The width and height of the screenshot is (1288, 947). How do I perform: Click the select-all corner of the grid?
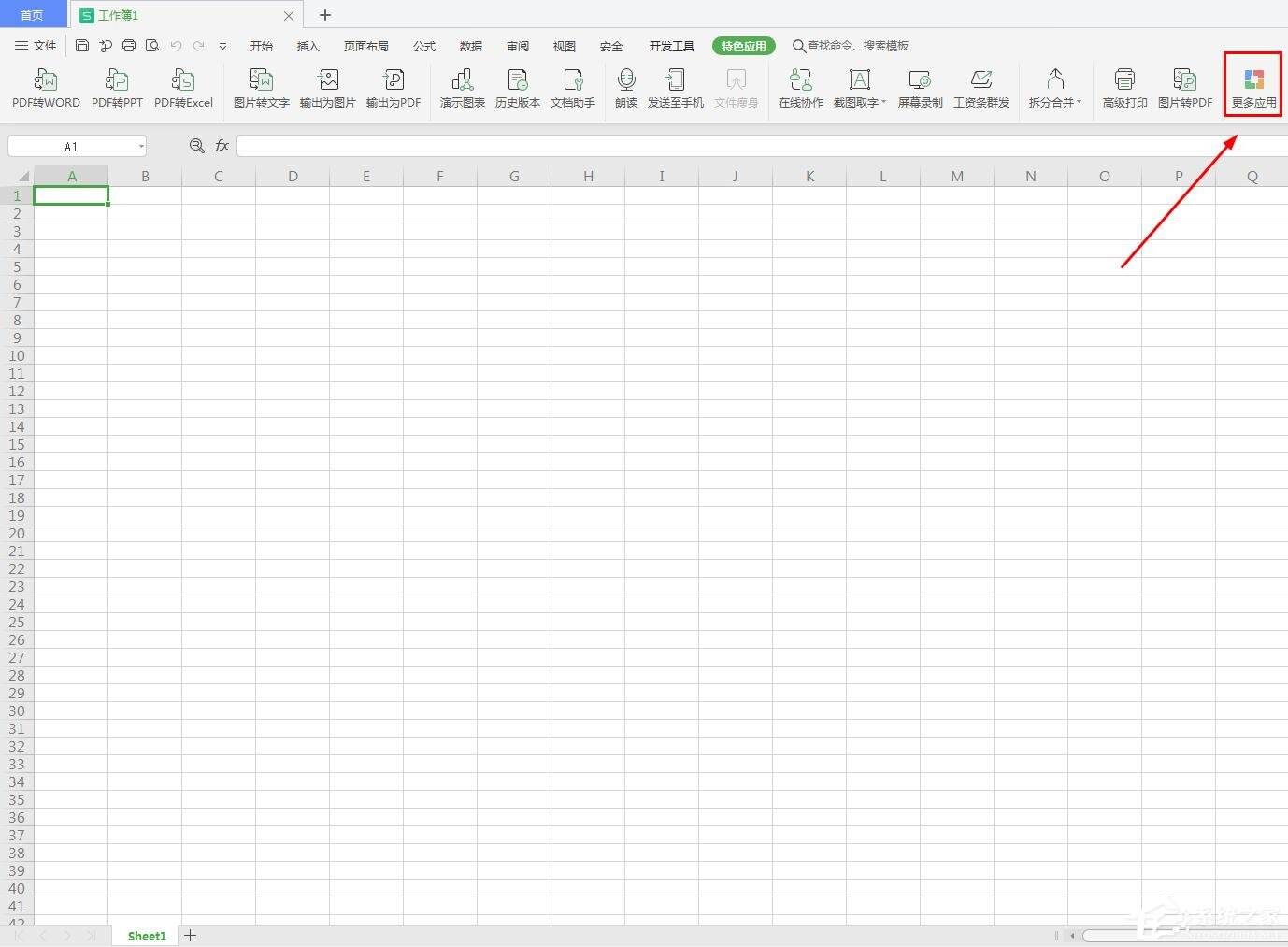point(17,176)
